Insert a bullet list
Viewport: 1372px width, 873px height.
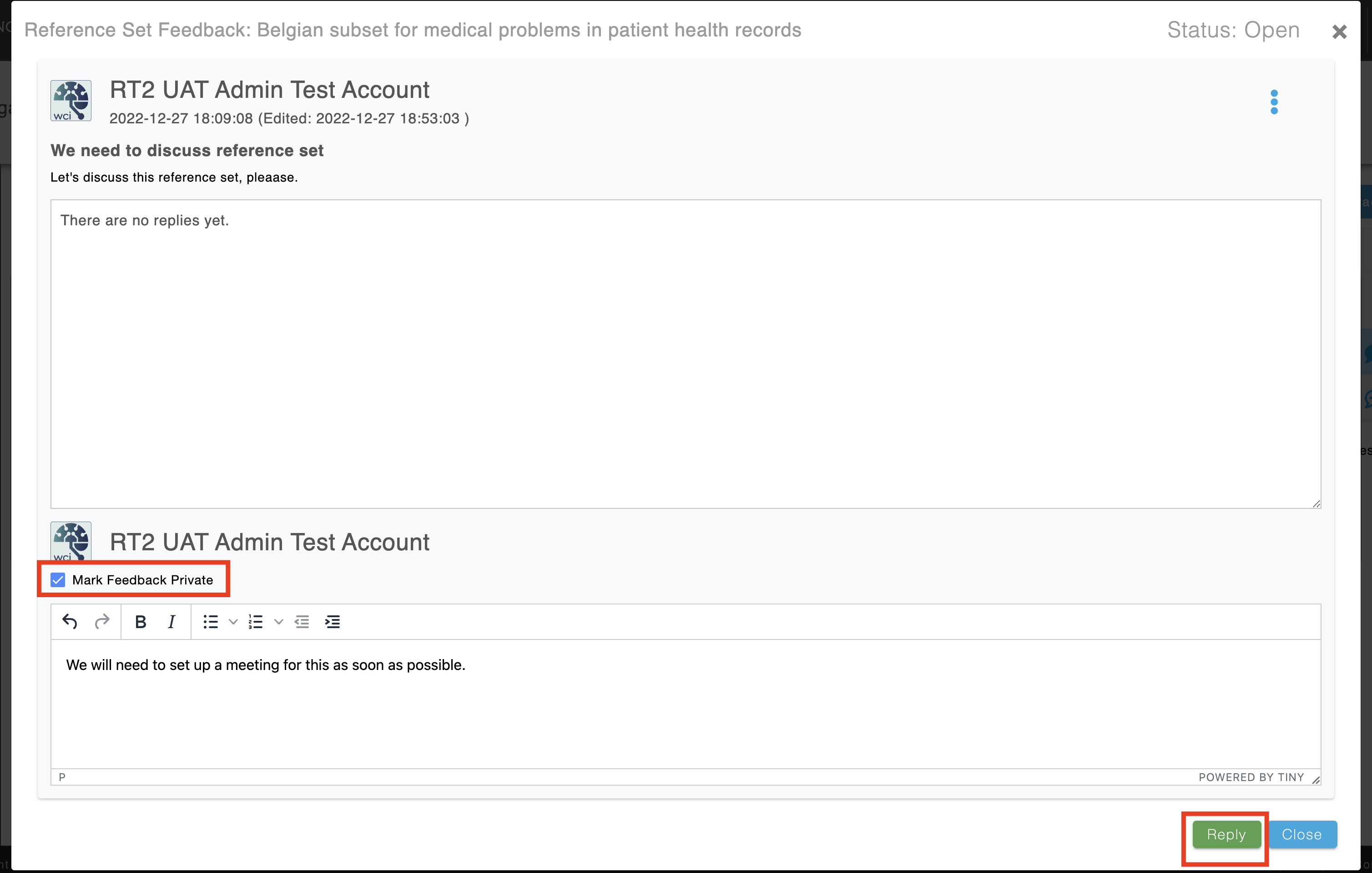211,622
